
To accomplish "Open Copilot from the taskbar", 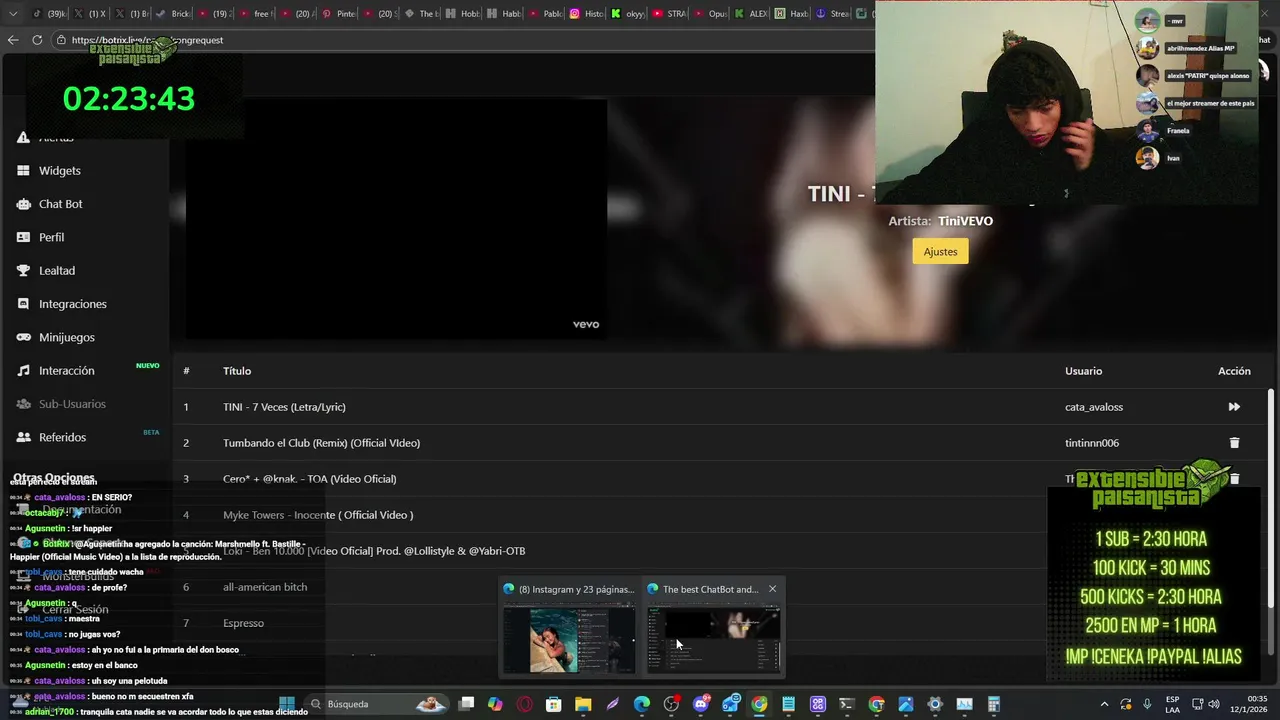I will point(495,704).
